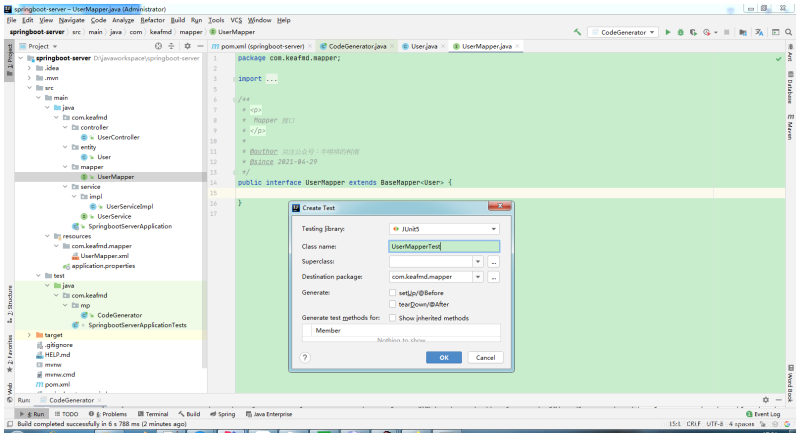Open the Java Enterprise tool window

coord(269,414)
